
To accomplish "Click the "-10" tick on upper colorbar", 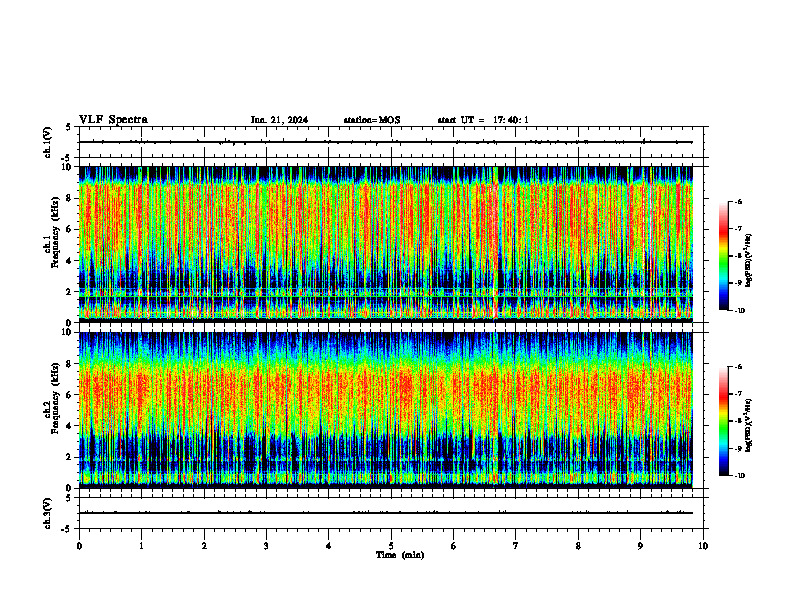I will click(739, 311).
